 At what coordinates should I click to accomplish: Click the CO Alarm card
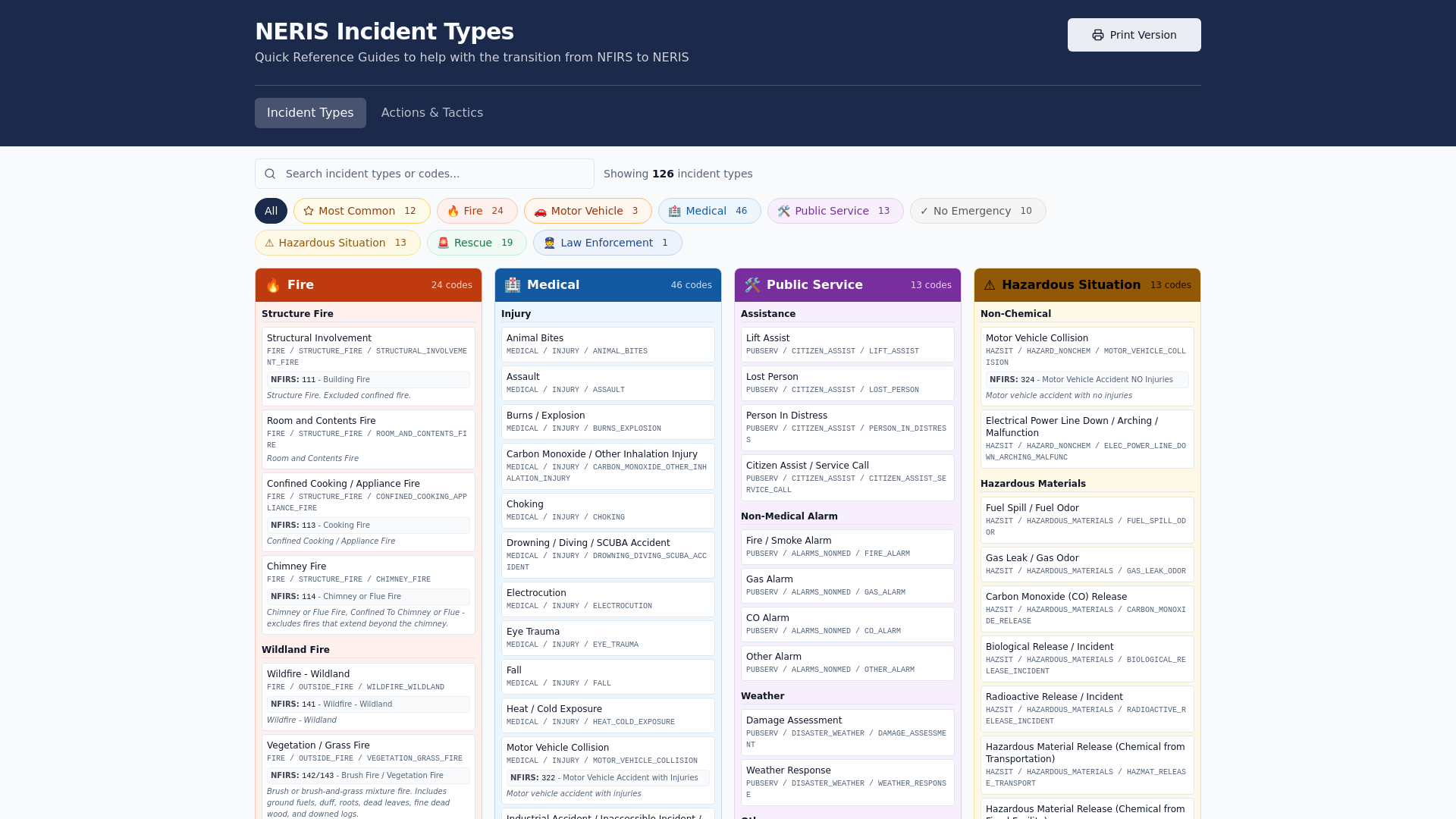848,625
